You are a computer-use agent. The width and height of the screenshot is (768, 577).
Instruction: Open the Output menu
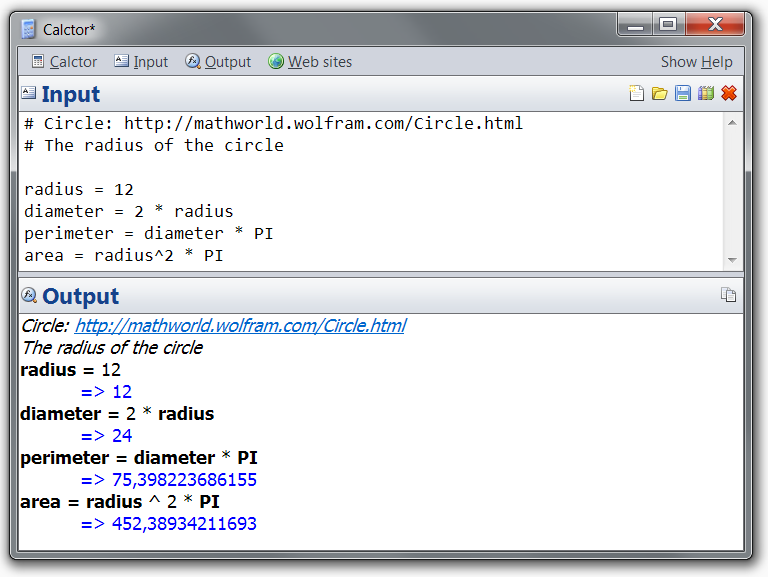tap(218, 62)
